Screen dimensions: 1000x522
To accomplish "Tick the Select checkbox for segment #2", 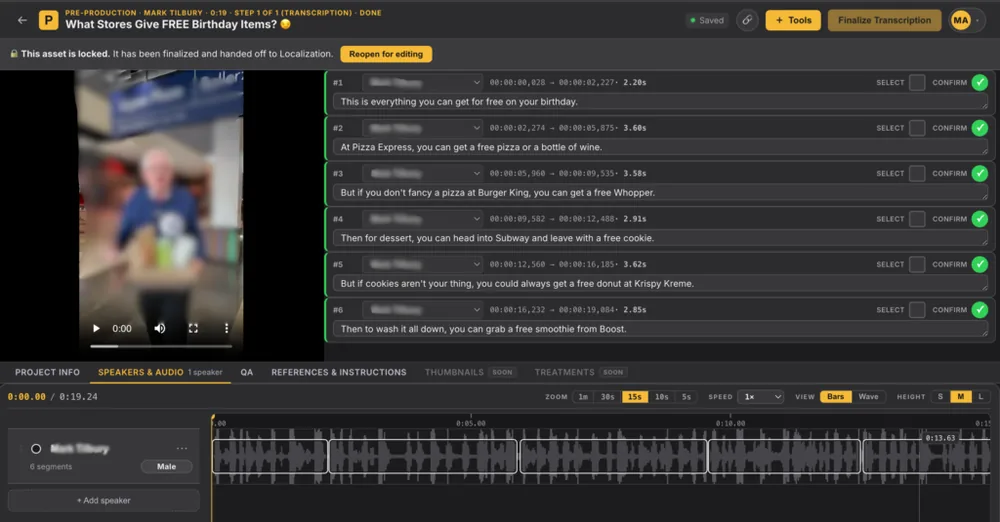I will [x=917, y=128].
